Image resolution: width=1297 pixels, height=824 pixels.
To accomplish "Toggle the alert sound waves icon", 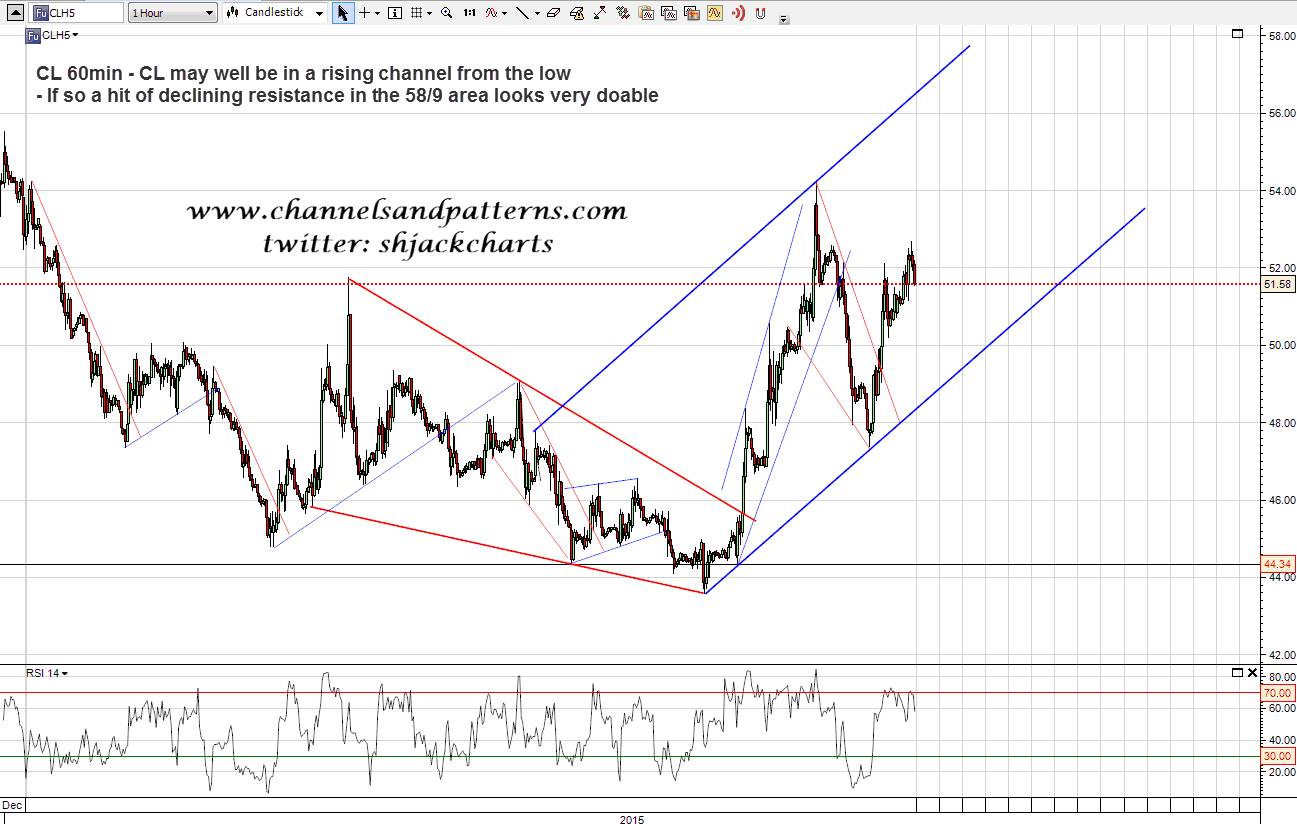I will 738,13.
